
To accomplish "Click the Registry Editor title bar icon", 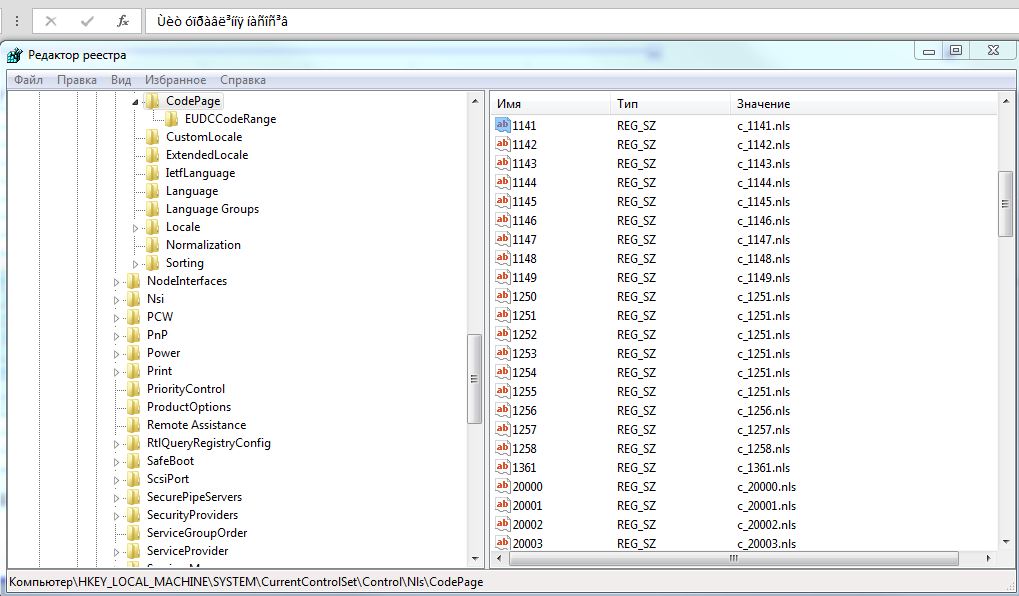I will [x=15, y=55].
